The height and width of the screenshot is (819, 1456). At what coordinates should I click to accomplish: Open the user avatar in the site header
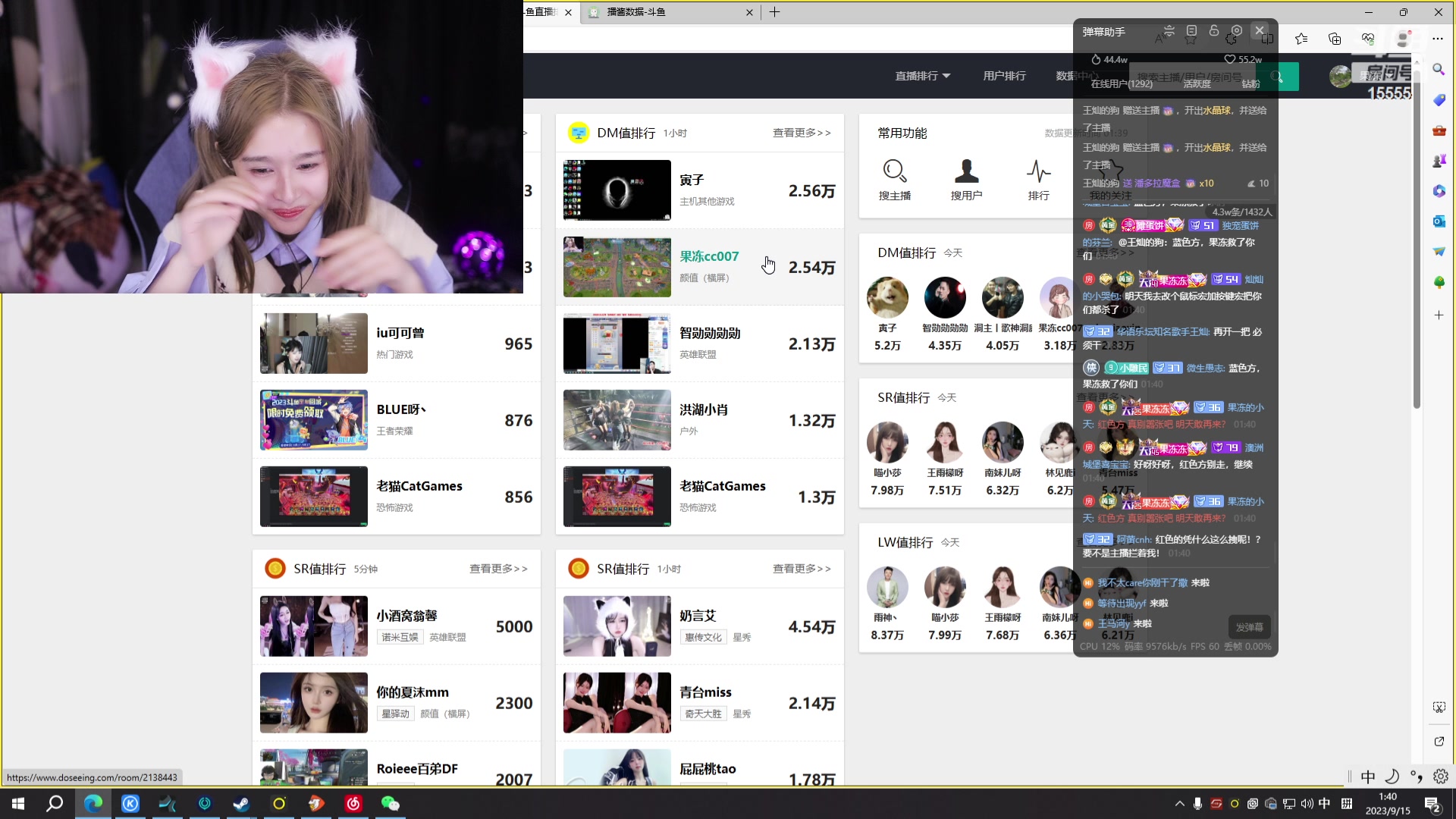[1340, 76]
